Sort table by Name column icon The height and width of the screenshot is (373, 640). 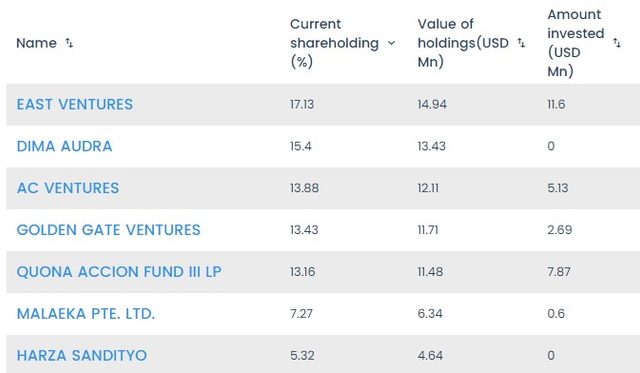69,43
